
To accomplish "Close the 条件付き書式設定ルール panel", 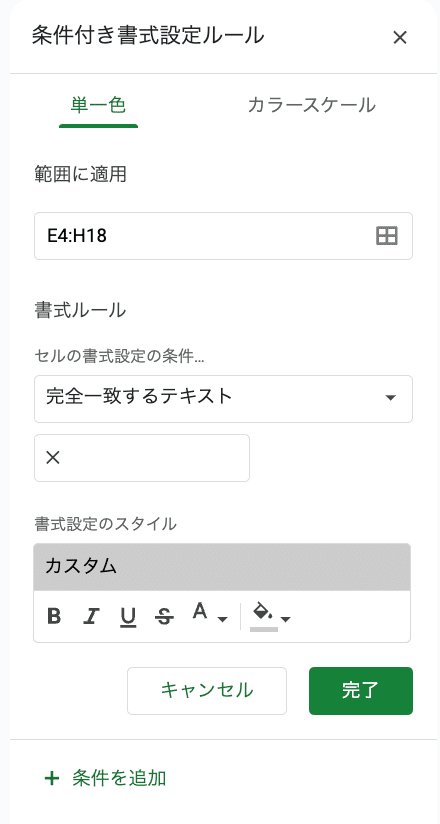I will (400, 37).
